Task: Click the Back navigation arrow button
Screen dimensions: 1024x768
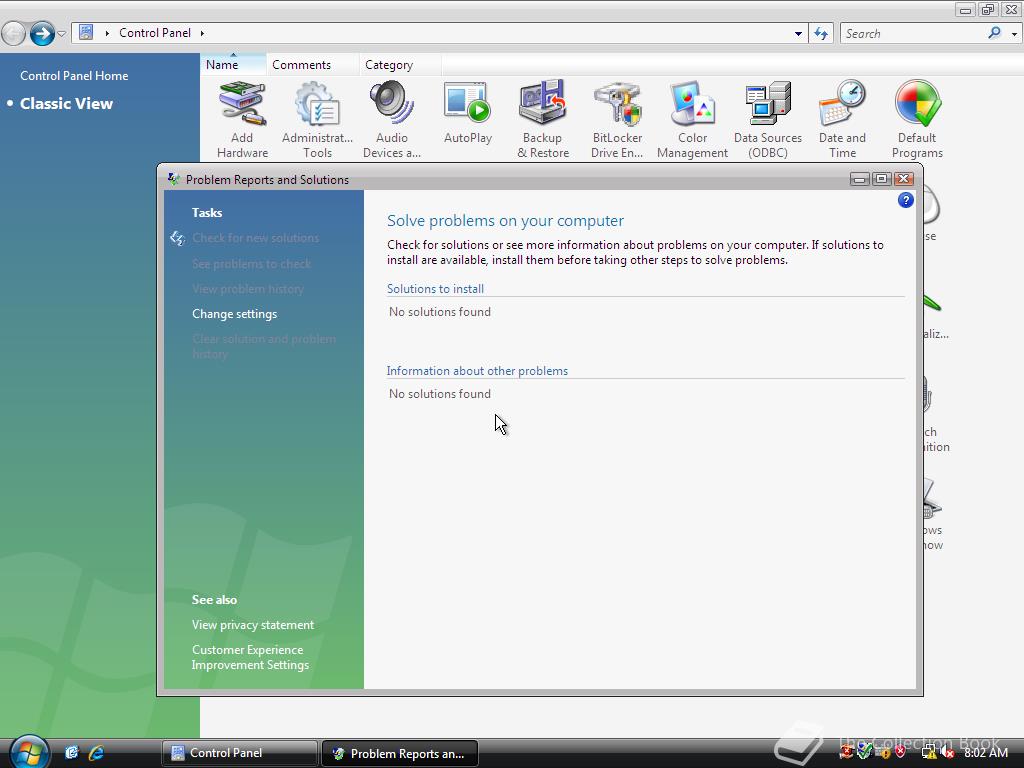Action: pos(14,33)
